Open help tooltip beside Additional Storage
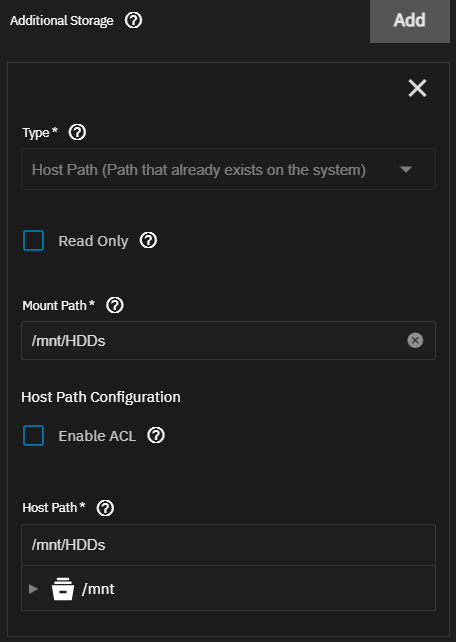456x642 pixels. [133, 20]
